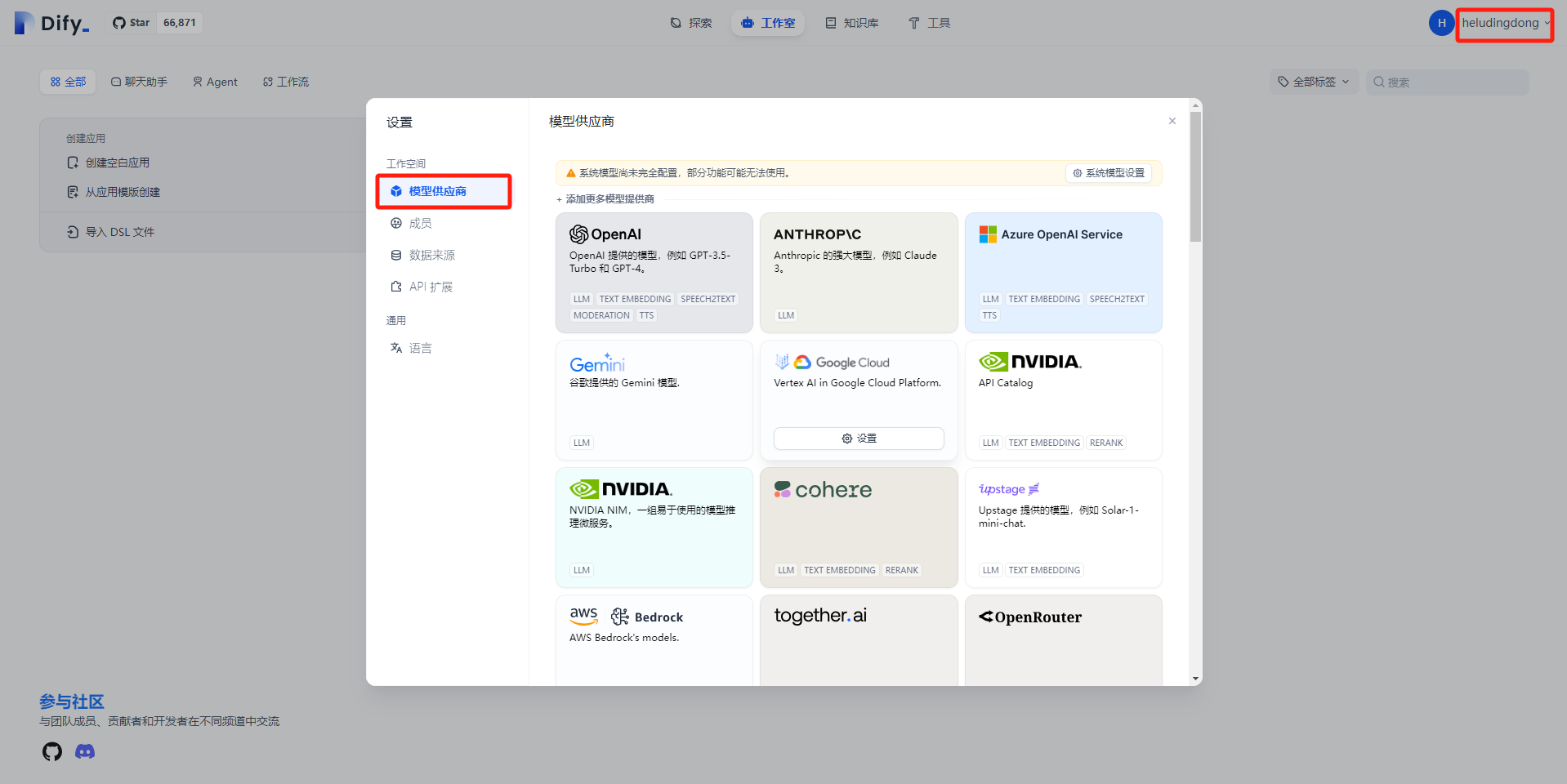Viewport: 1567px width, 784px height.
Task: Filter apps by Agent
Action: point(215,82)
